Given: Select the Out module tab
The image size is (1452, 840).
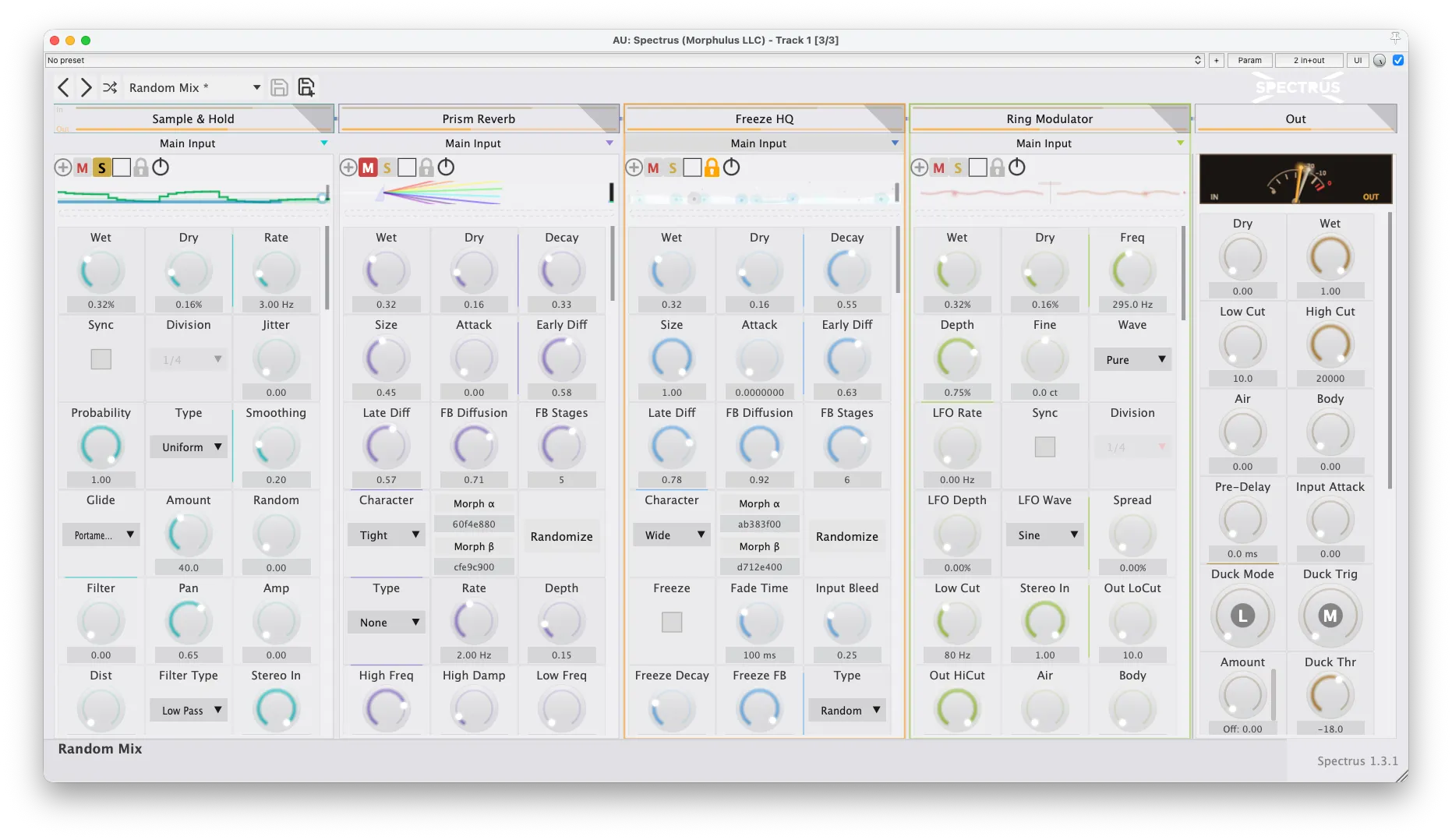Looking at the screenshot, I should (x=1295, y=119).
